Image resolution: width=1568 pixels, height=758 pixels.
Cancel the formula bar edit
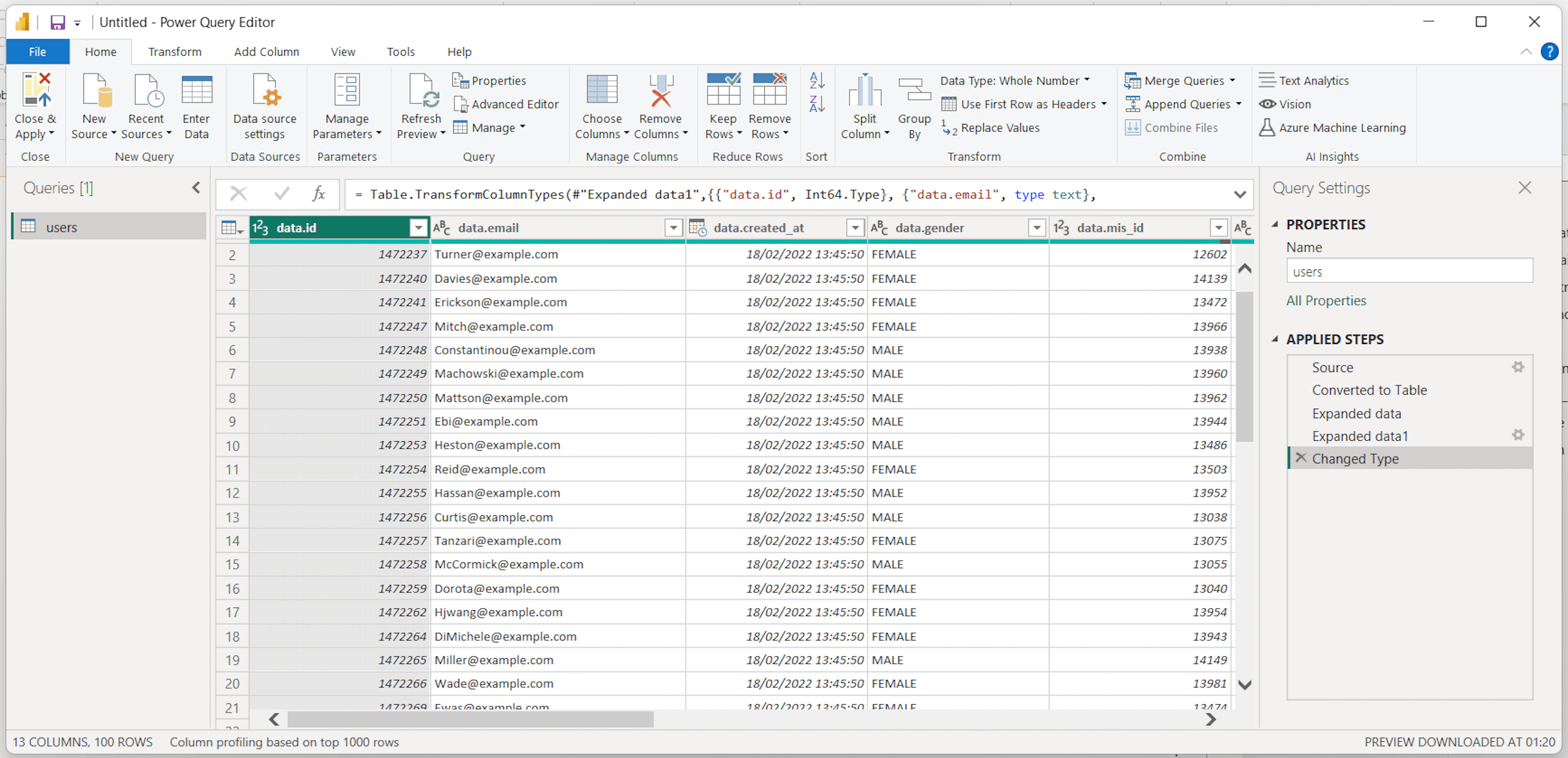click(x=239, y=194)
